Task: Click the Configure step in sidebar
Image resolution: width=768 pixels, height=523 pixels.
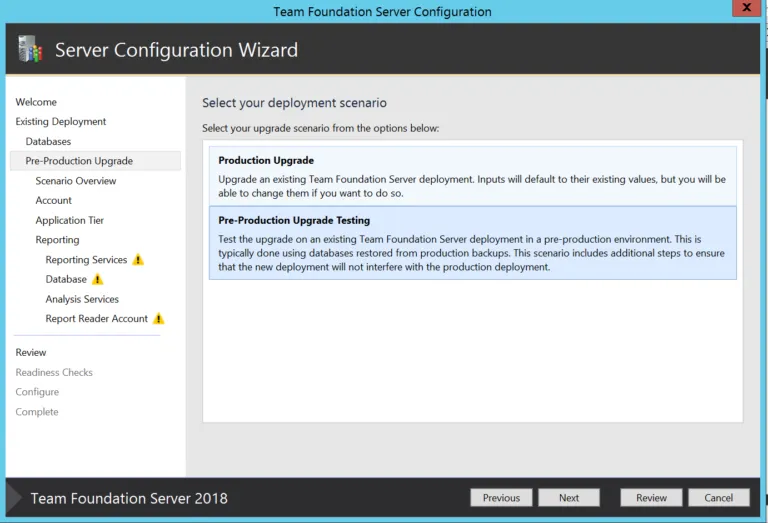Action: coord(37,392)
